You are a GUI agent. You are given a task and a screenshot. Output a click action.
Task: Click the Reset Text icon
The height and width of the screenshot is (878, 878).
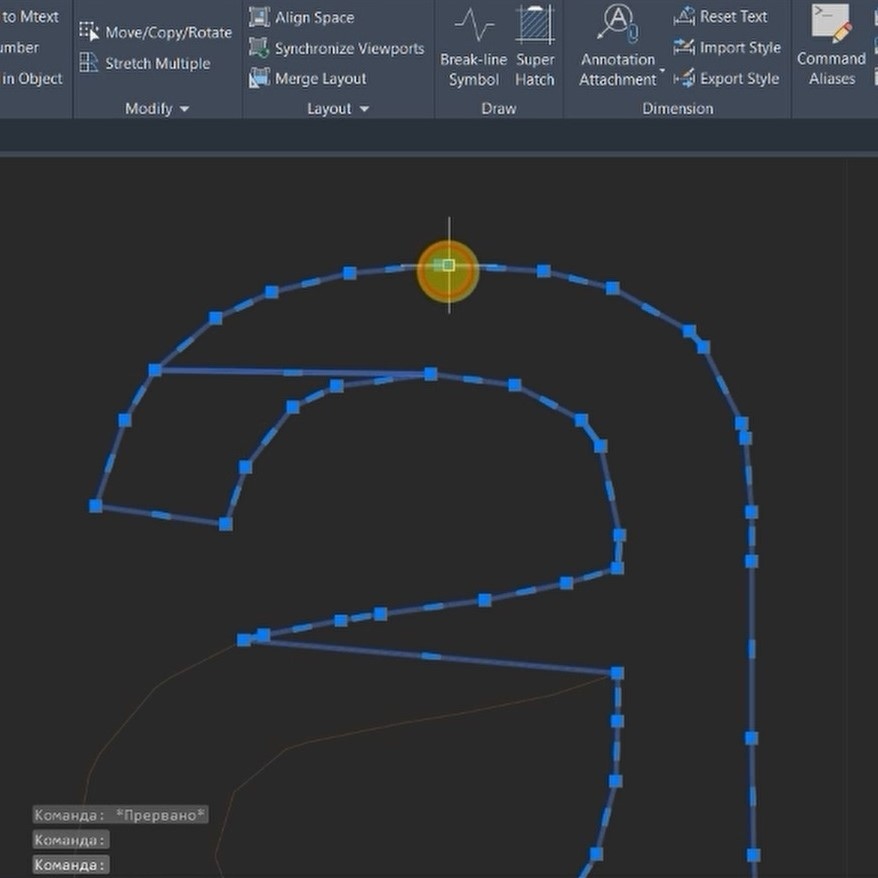coord(684,17)
